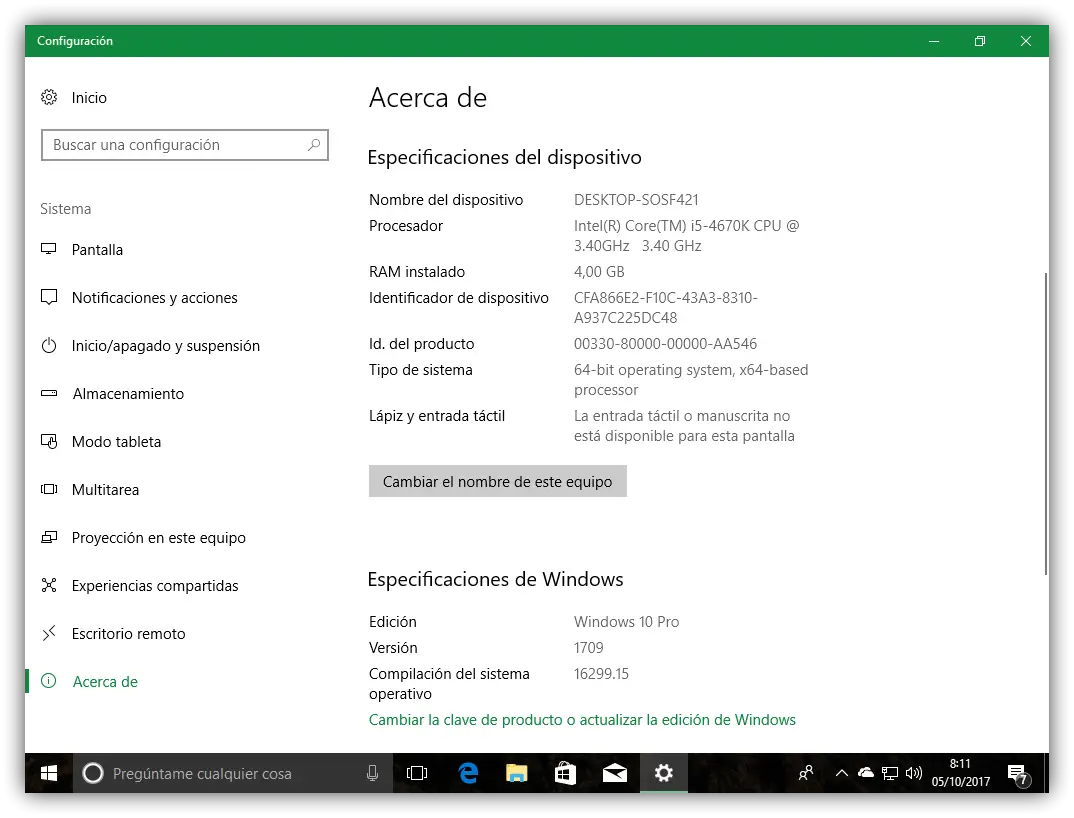1074x818 pixels.
Task: Click the heading Especificaciones de Windows
Action: pos(495,579)
